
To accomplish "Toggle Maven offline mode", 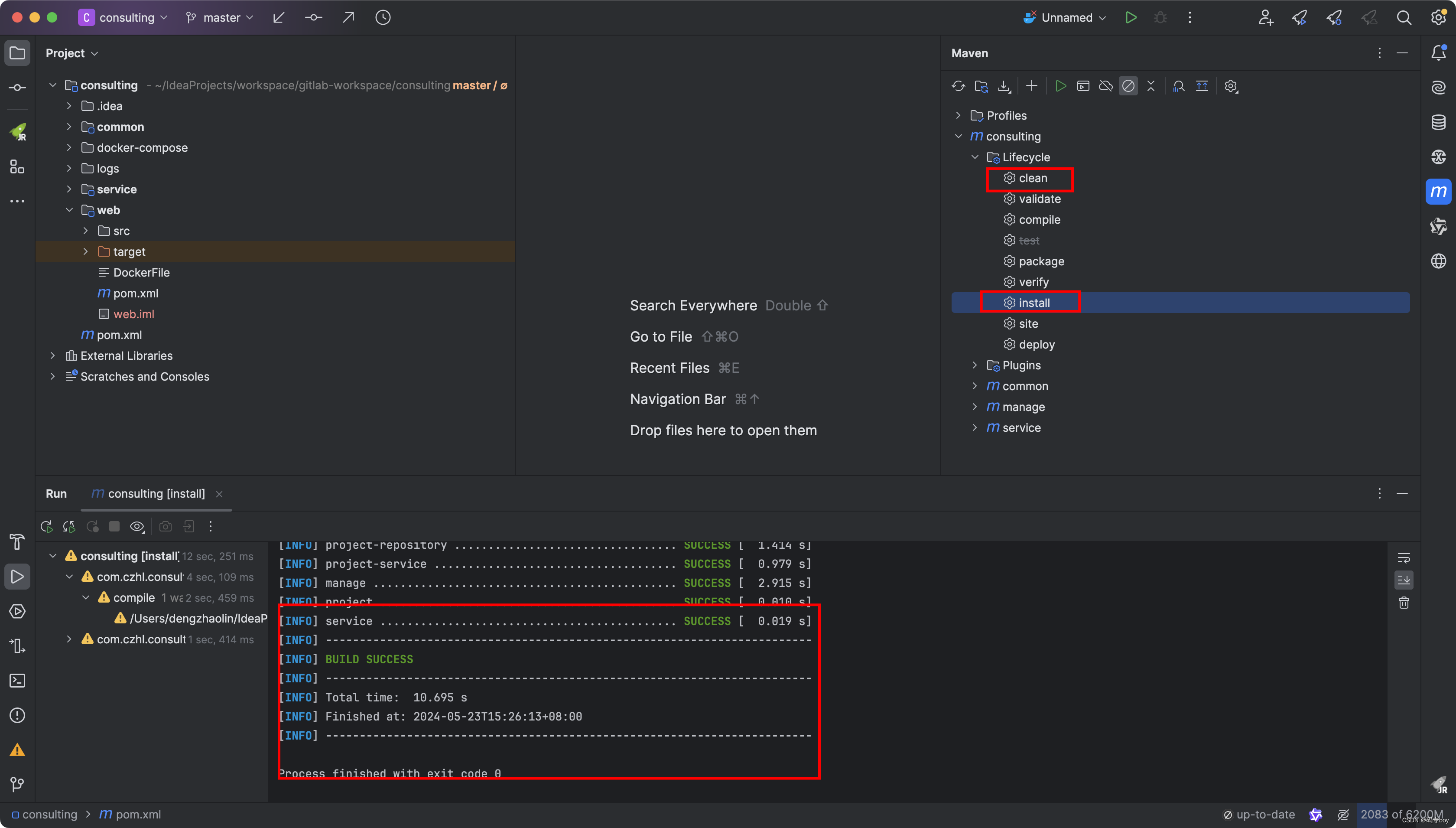I will pyautogui.click(x=1106, y=86).
